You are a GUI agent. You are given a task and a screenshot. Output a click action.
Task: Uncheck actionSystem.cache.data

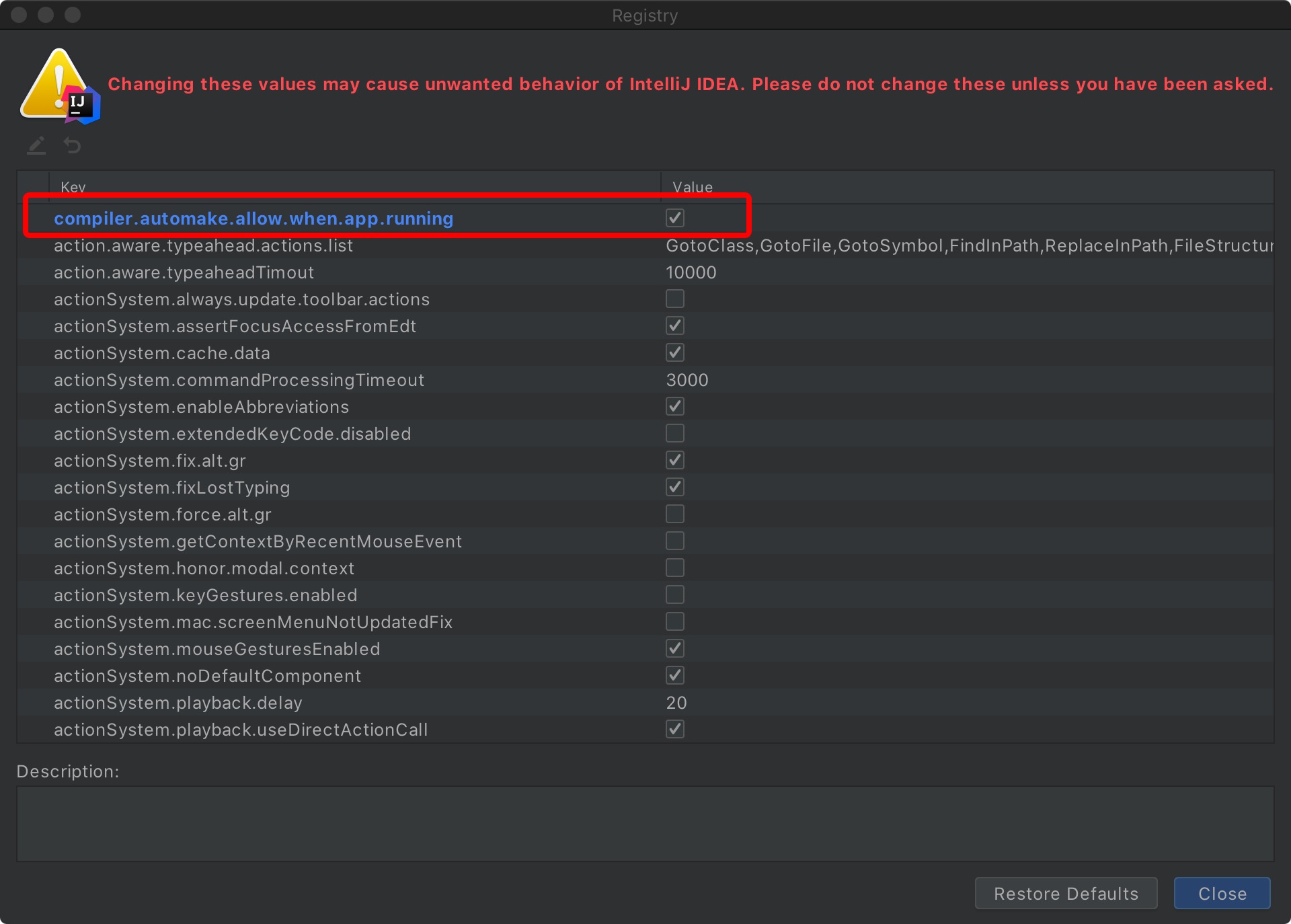[674, 352]
